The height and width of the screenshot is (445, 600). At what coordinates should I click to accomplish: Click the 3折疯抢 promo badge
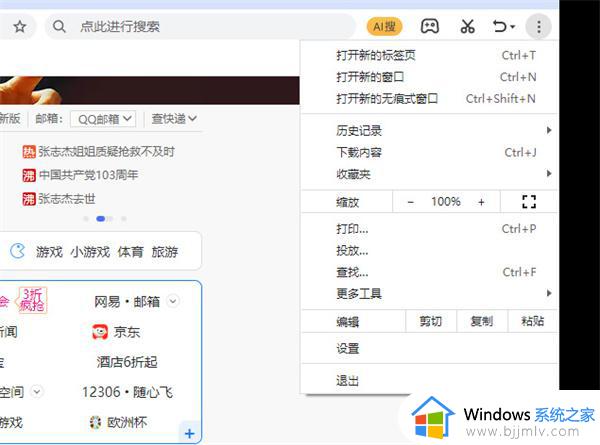point(33,300)
